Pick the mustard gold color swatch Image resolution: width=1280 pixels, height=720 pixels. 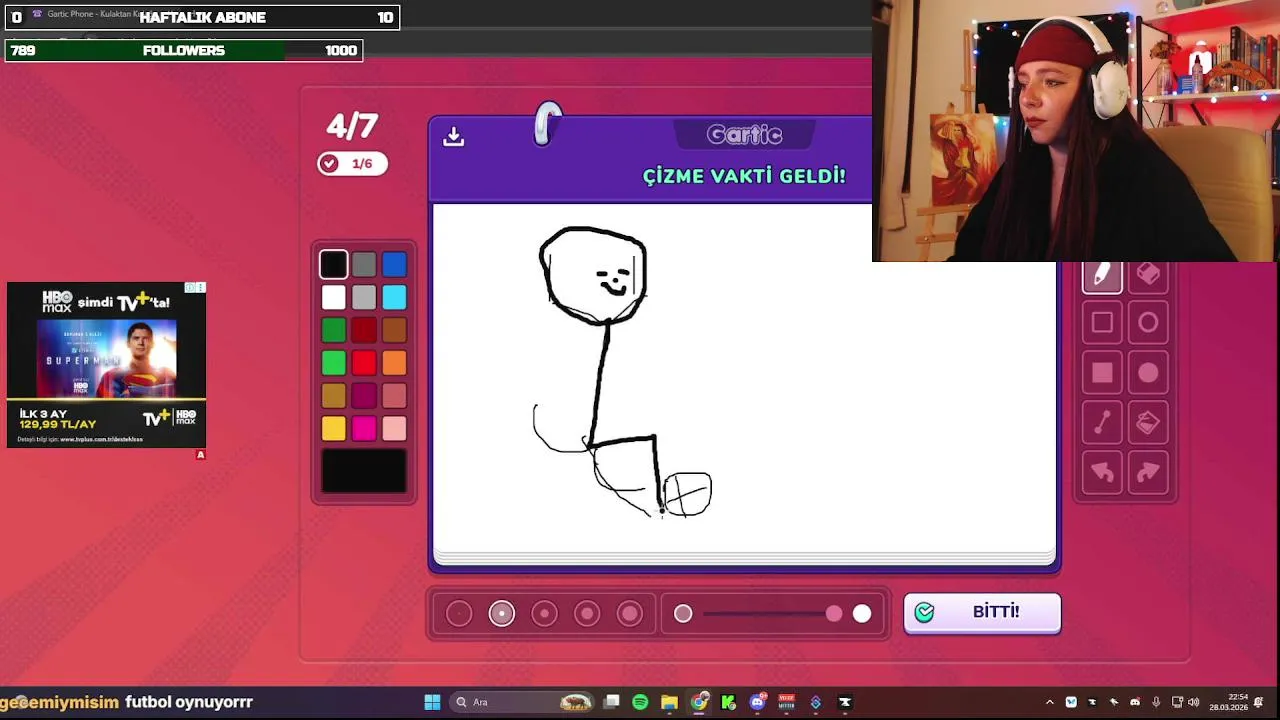coord(334,396)
